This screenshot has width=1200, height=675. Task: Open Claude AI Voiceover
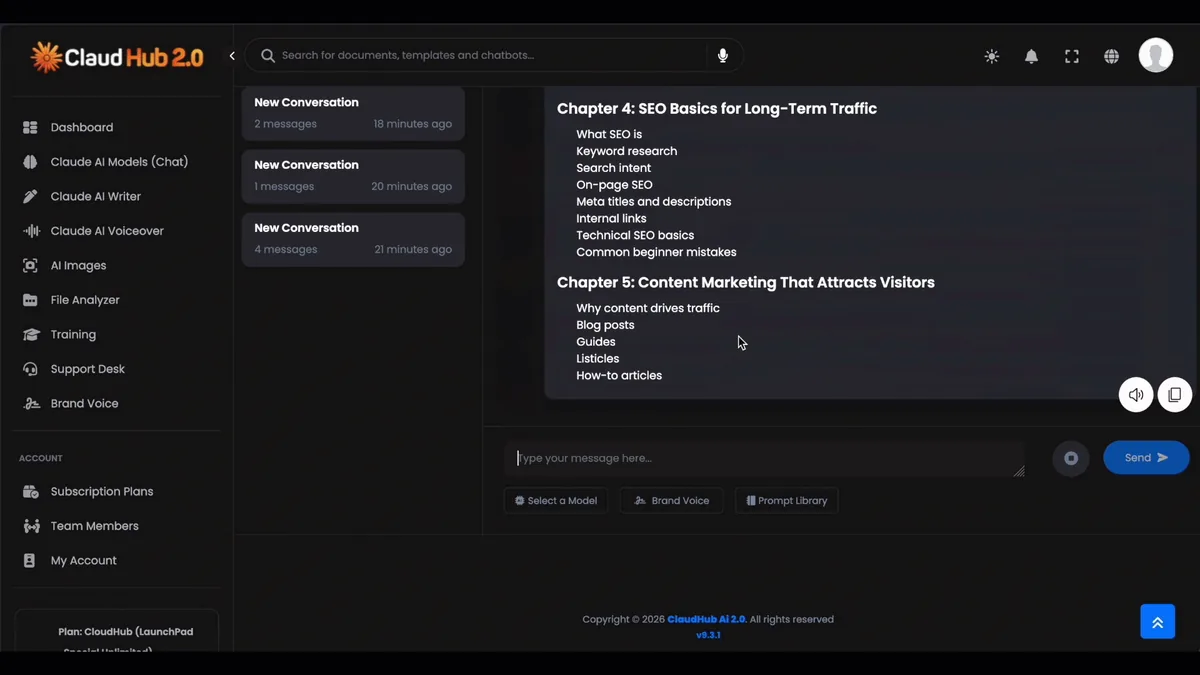(107, 231)
